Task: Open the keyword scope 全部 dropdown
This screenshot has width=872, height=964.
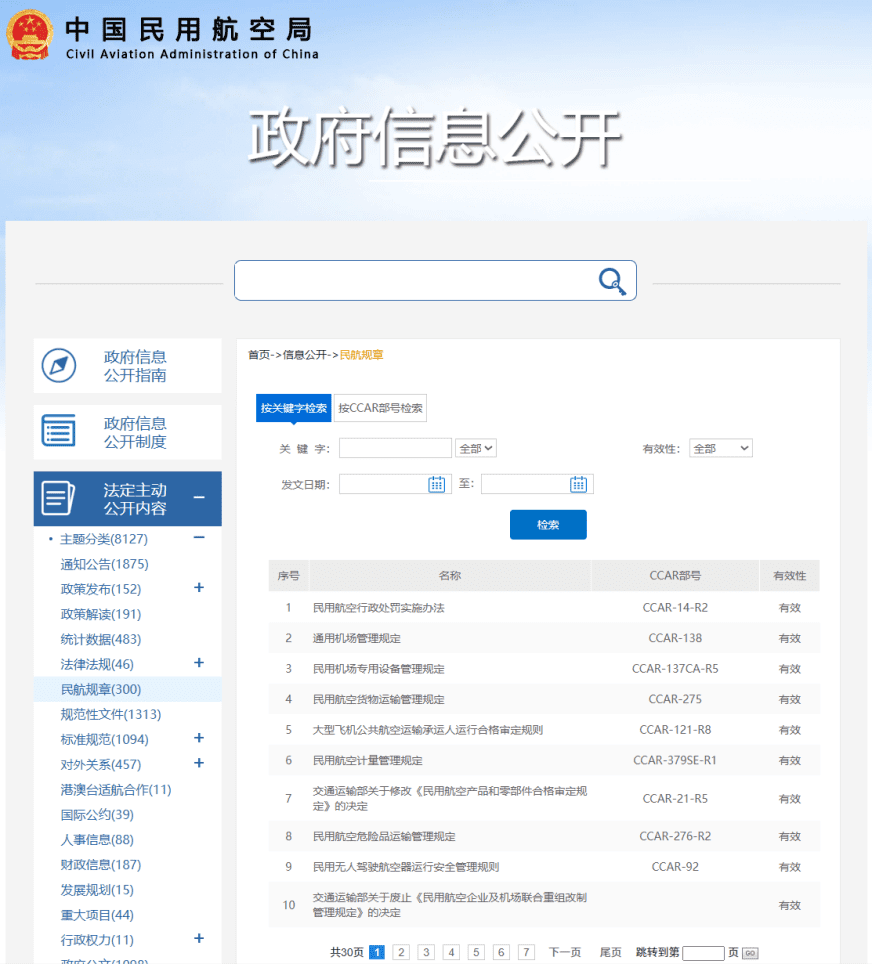Action: click(476, 449)
